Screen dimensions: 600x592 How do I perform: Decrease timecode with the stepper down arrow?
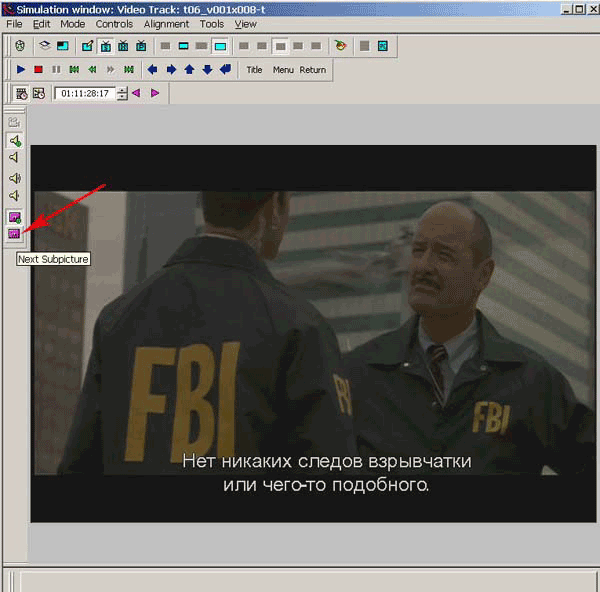[122, 97]
